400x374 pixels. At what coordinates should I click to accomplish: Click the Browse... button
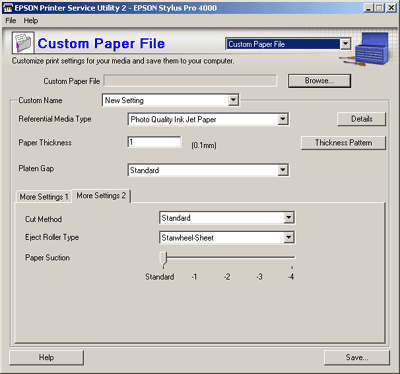point(319,81)
